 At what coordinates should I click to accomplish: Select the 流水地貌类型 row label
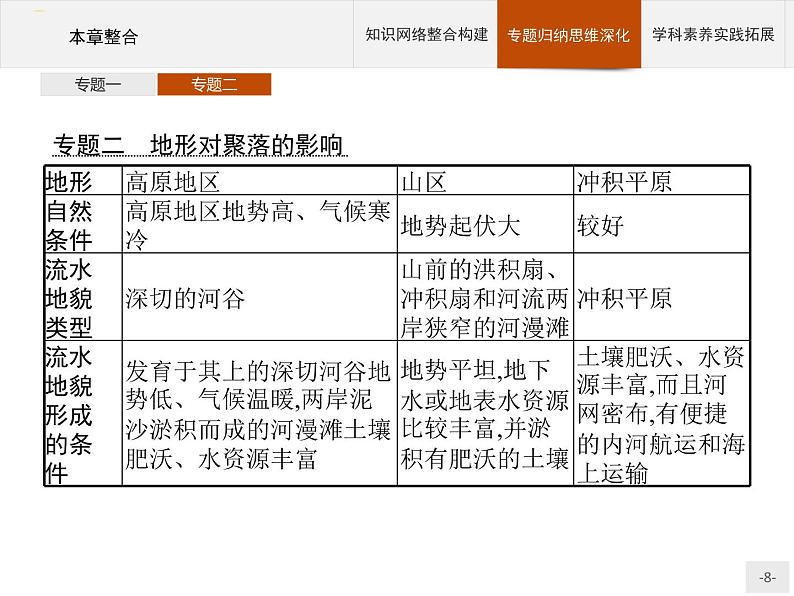click(x=83, y=297)
